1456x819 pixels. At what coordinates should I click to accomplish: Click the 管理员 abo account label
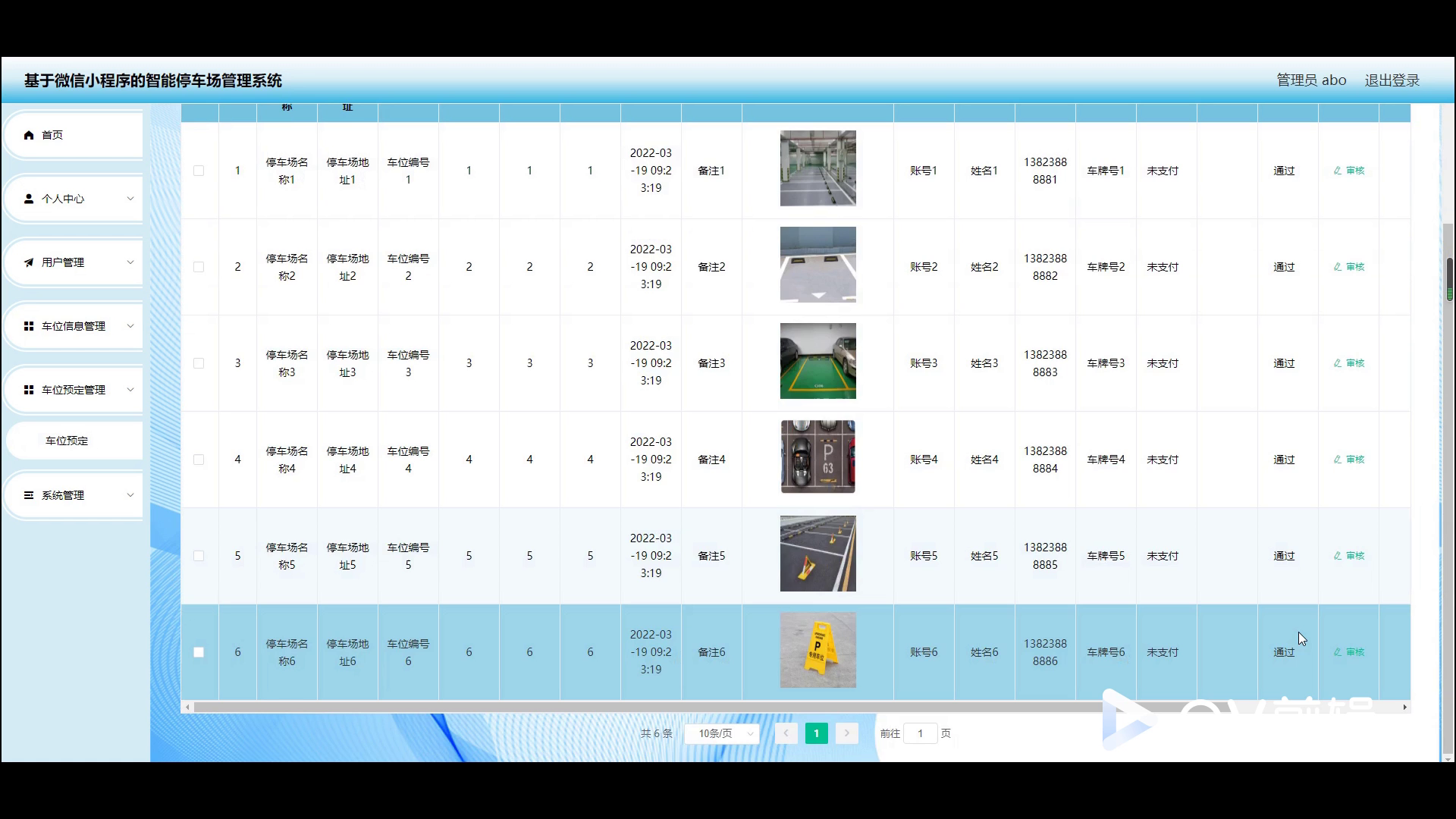click(1311, 80)
